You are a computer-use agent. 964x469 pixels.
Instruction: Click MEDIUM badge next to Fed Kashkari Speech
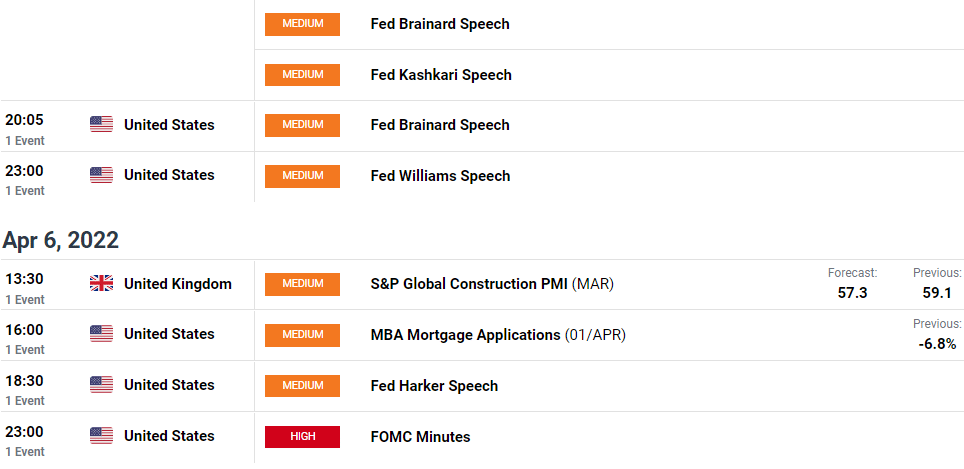(x=302, y=75)
